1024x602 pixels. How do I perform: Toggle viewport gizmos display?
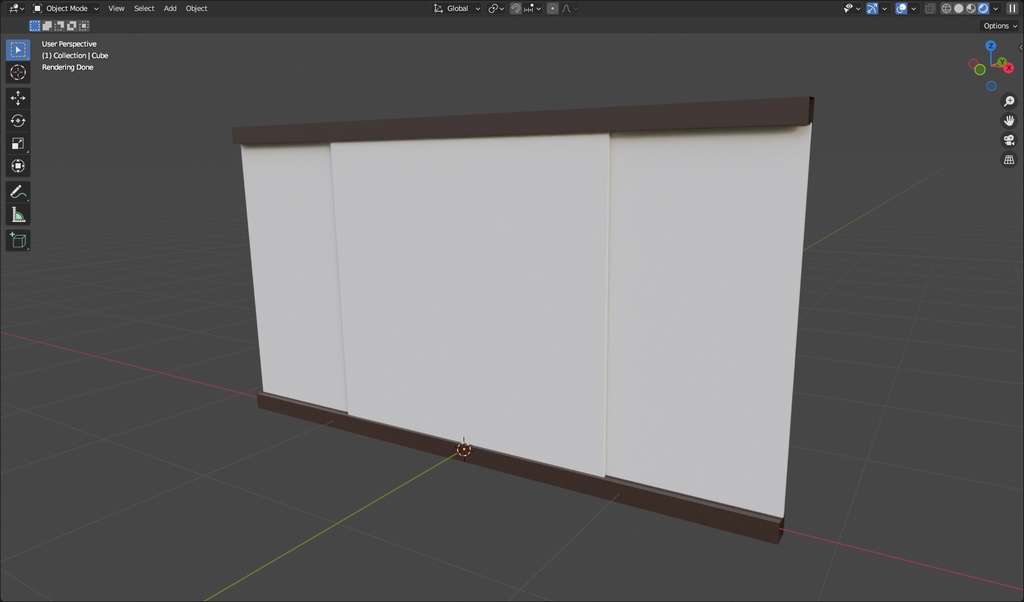pos(872,8)
